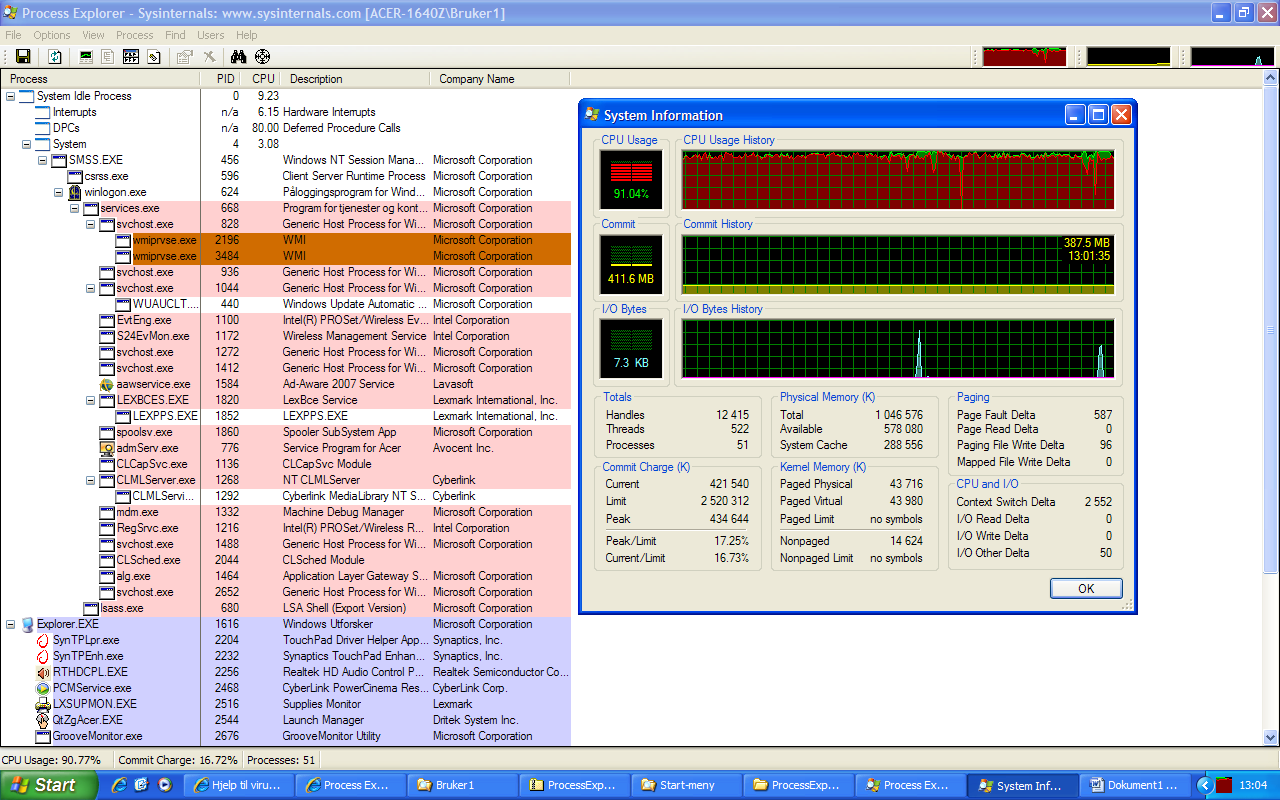Collapse the System process node

[27, 144]
